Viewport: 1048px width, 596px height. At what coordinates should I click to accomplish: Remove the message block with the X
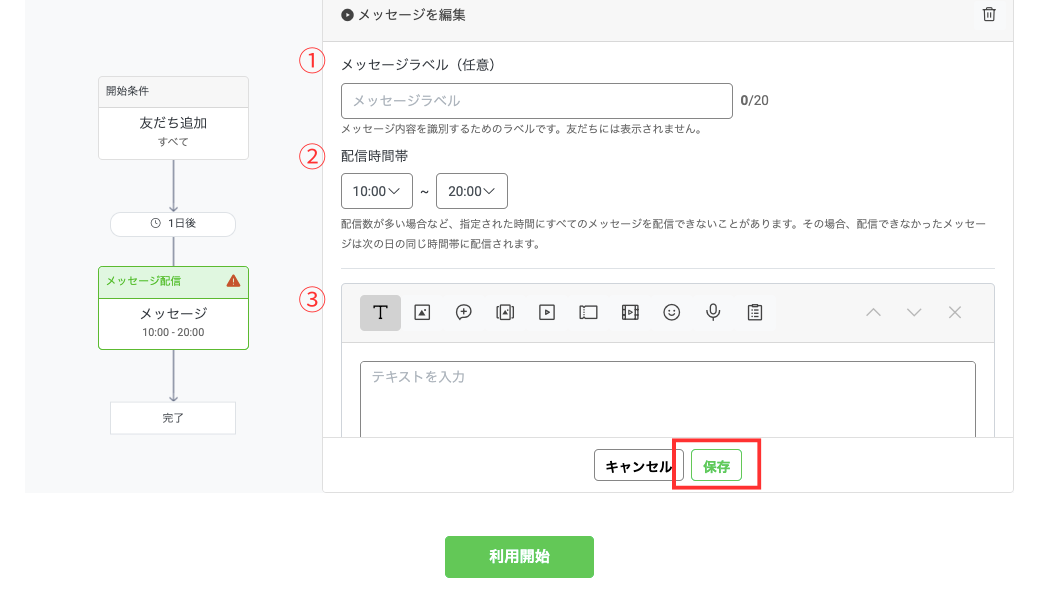(955, 312)
